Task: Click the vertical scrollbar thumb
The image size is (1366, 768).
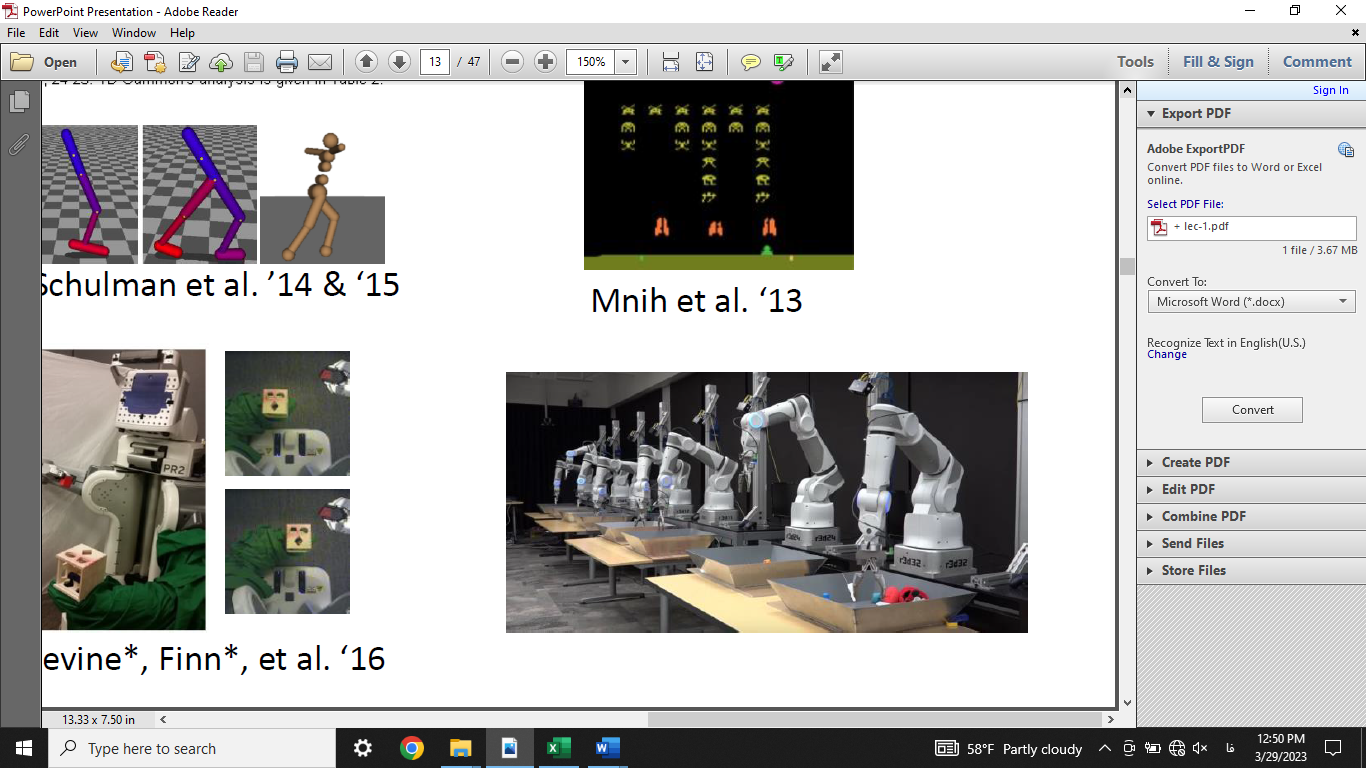Action: point(1127,266)
